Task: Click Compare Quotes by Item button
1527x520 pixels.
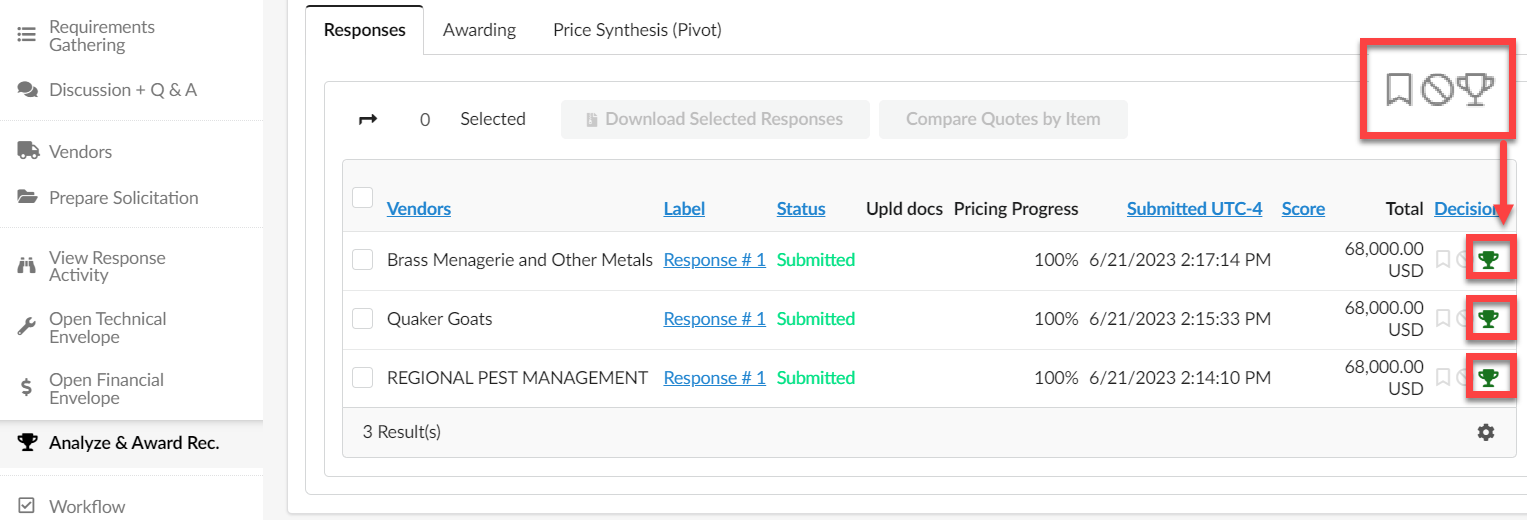Action: [x=1003, y=120]
